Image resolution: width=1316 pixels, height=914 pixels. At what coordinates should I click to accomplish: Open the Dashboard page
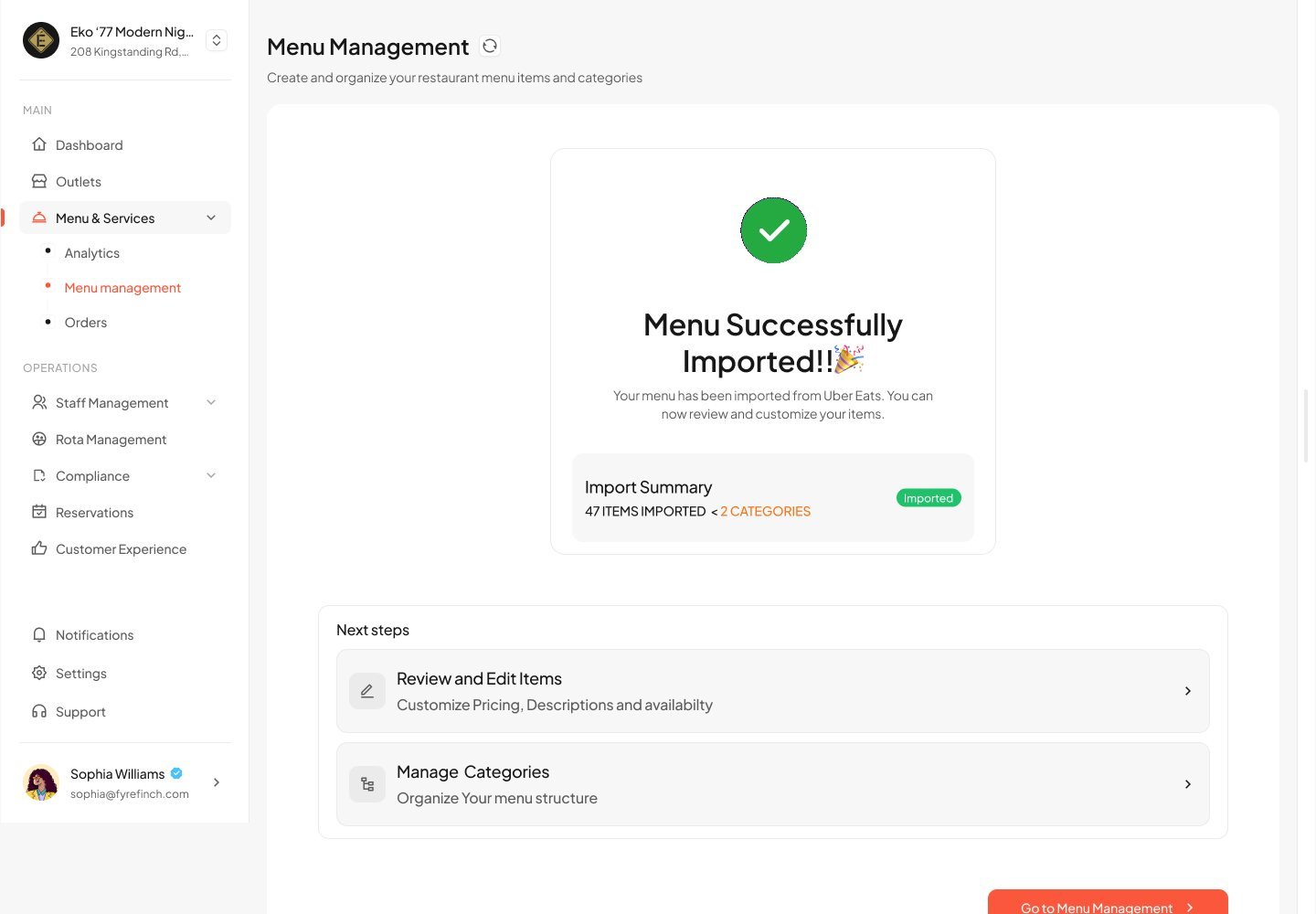point(125,144)
